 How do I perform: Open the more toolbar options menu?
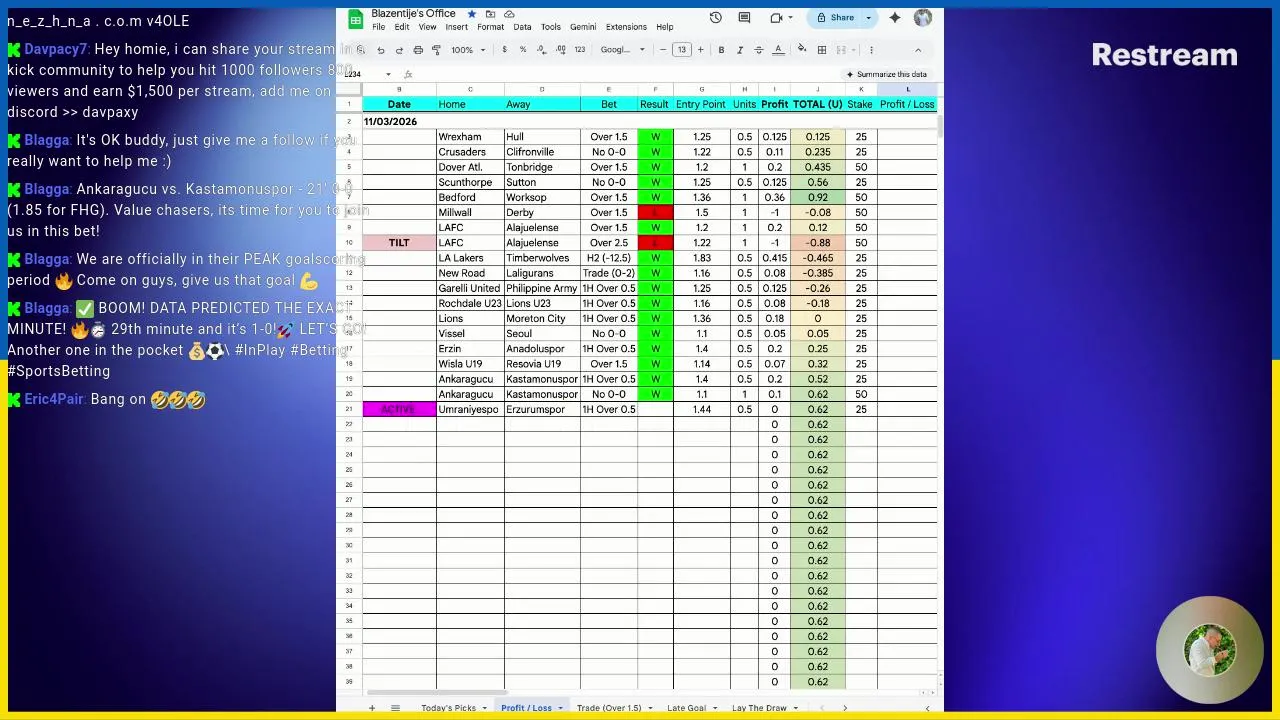(x=871, y=50)
